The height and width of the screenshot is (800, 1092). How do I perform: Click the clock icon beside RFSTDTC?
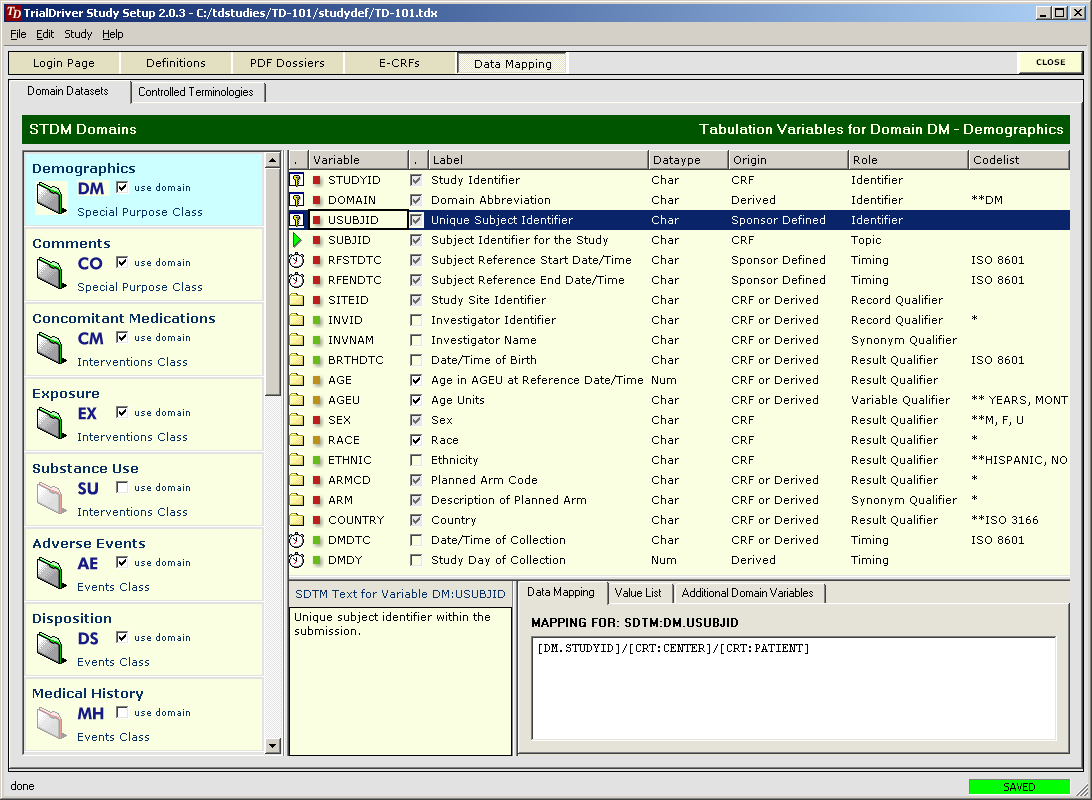coord(297,260)
